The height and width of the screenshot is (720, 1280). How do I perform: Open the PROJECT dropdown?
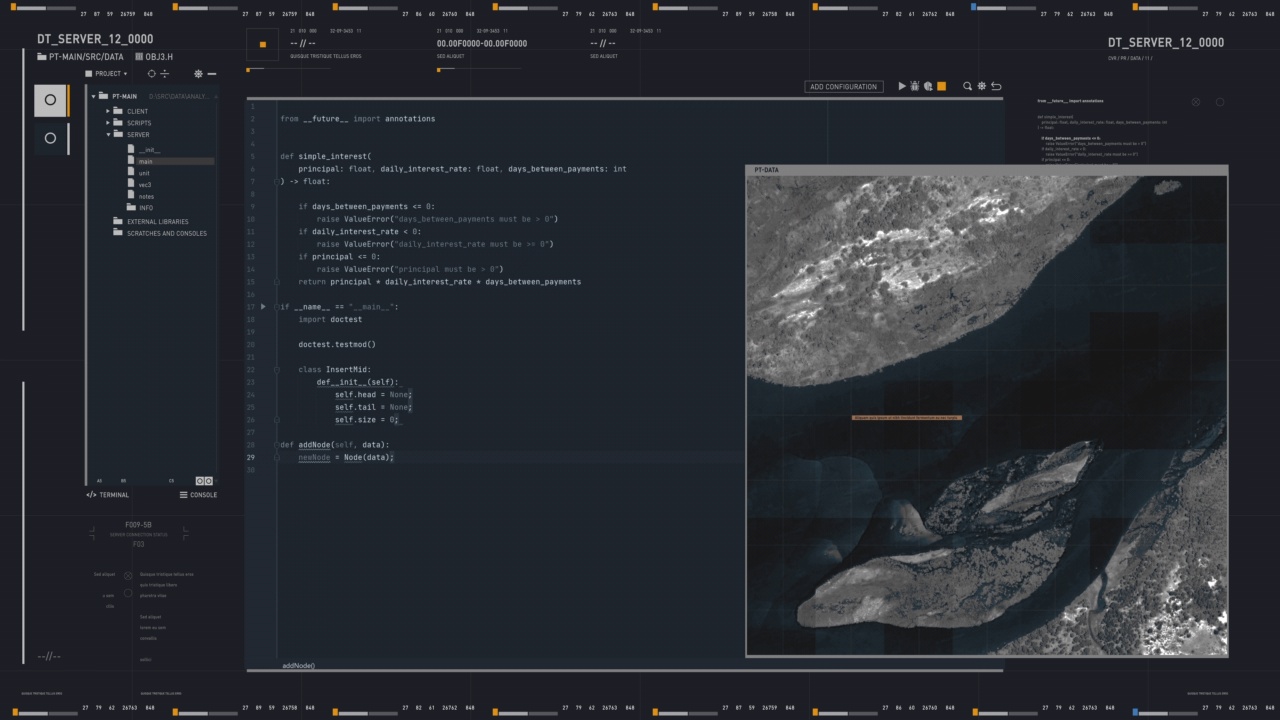point(107,74)
